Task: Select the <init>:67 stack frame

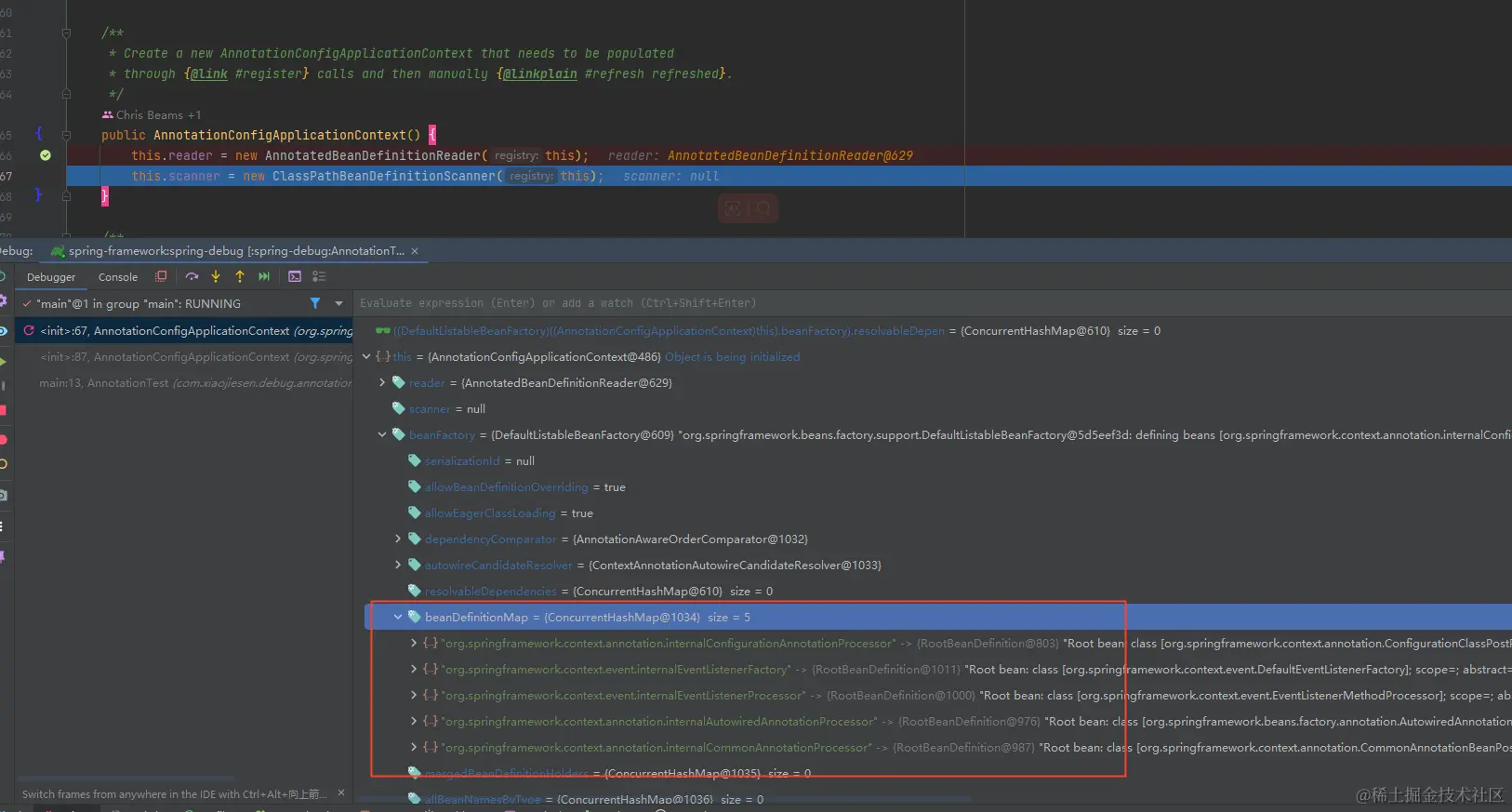Action: [184, 330]
